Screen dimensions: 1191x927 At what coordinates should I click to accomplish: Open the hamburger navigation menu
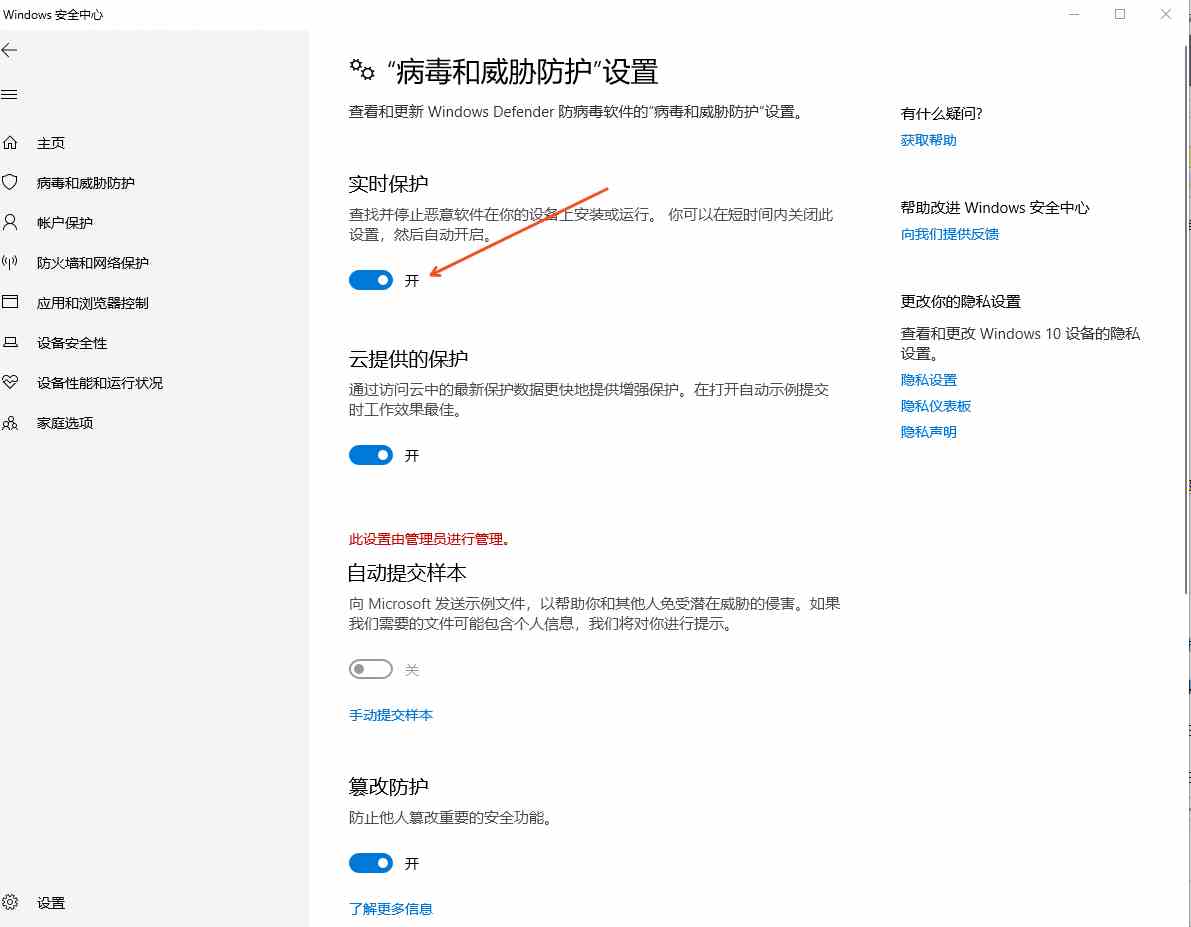[x=9, y=94]
